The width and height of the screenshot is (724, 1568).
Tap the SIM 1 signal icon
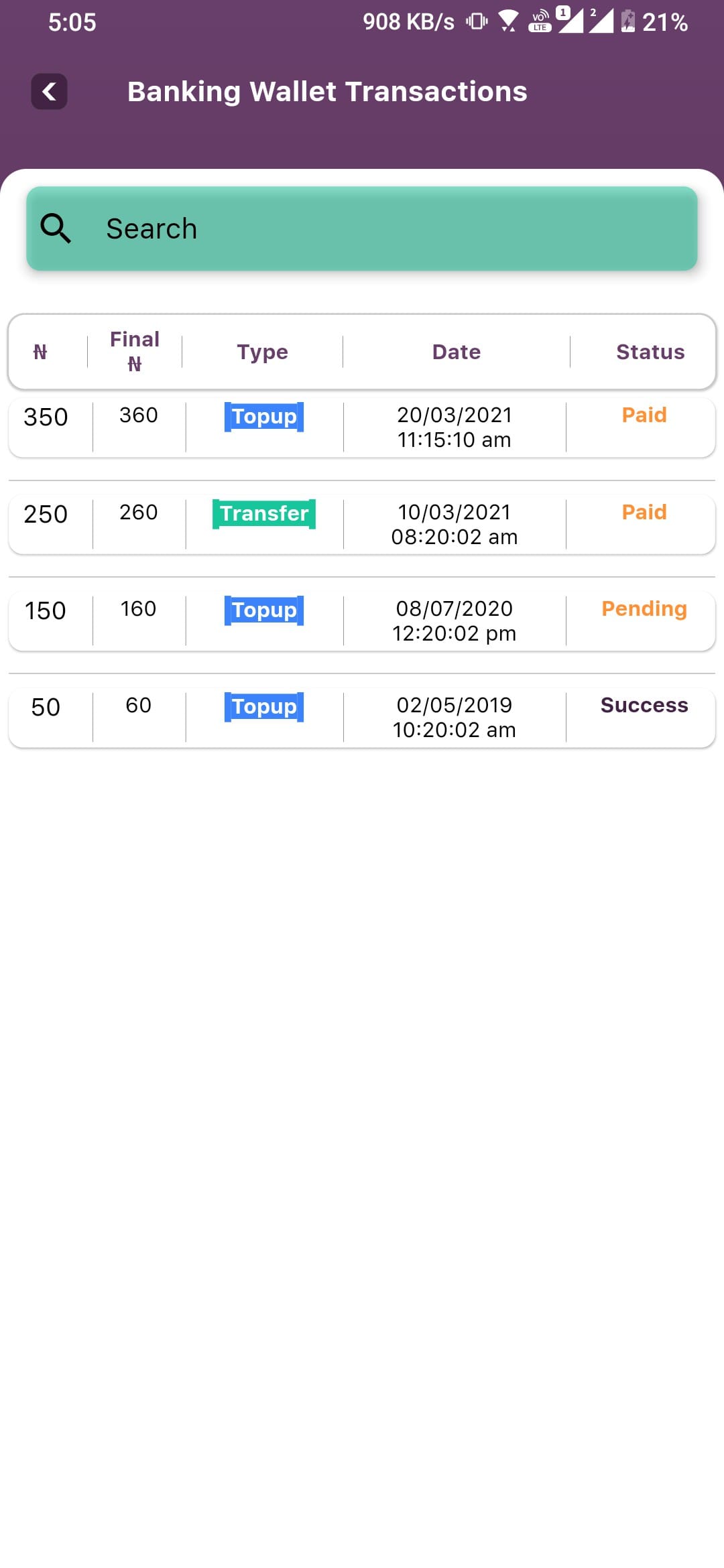click(x=570, y=20)
